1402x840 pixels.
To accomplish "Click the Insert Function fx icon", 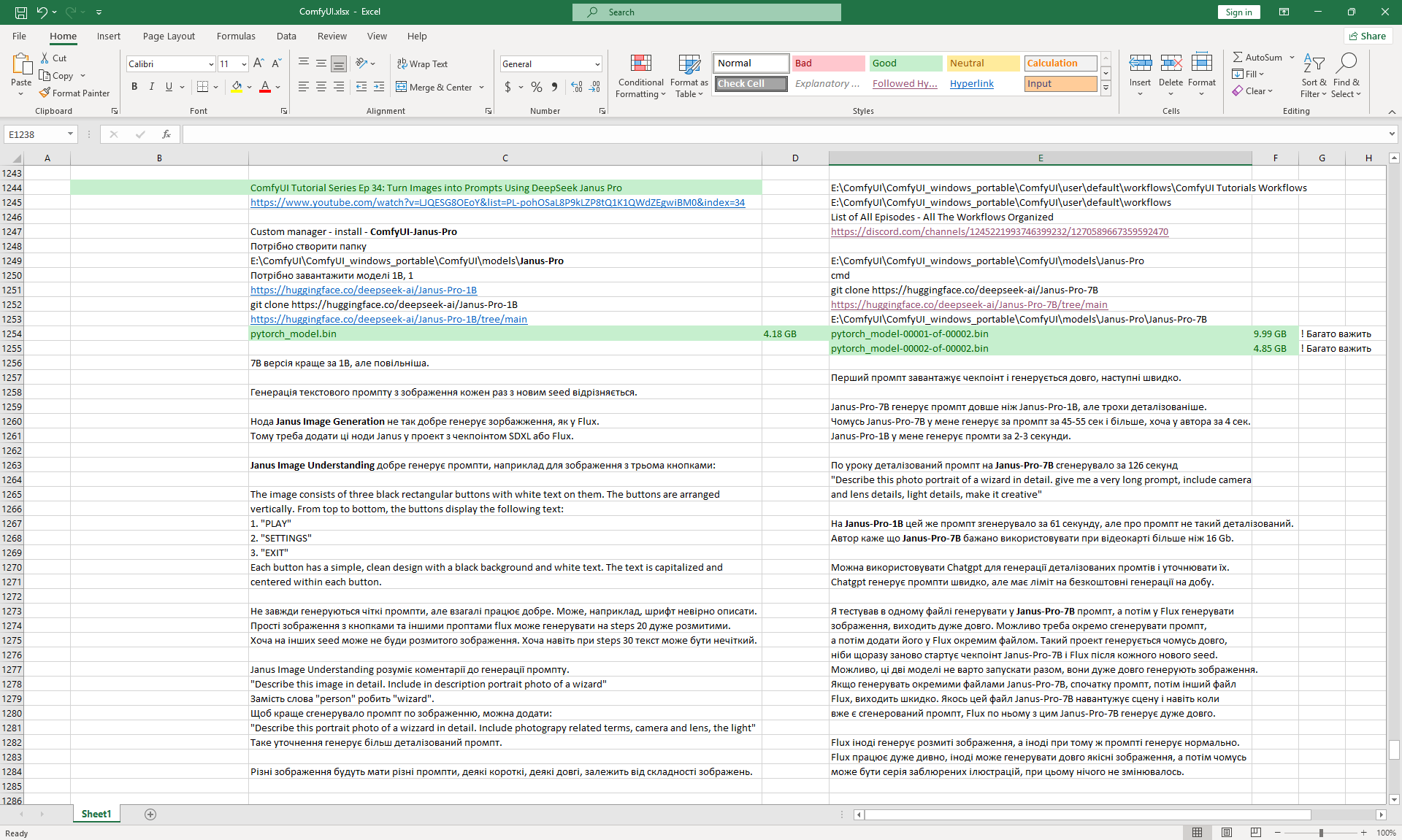I will (x=166, y=134).
